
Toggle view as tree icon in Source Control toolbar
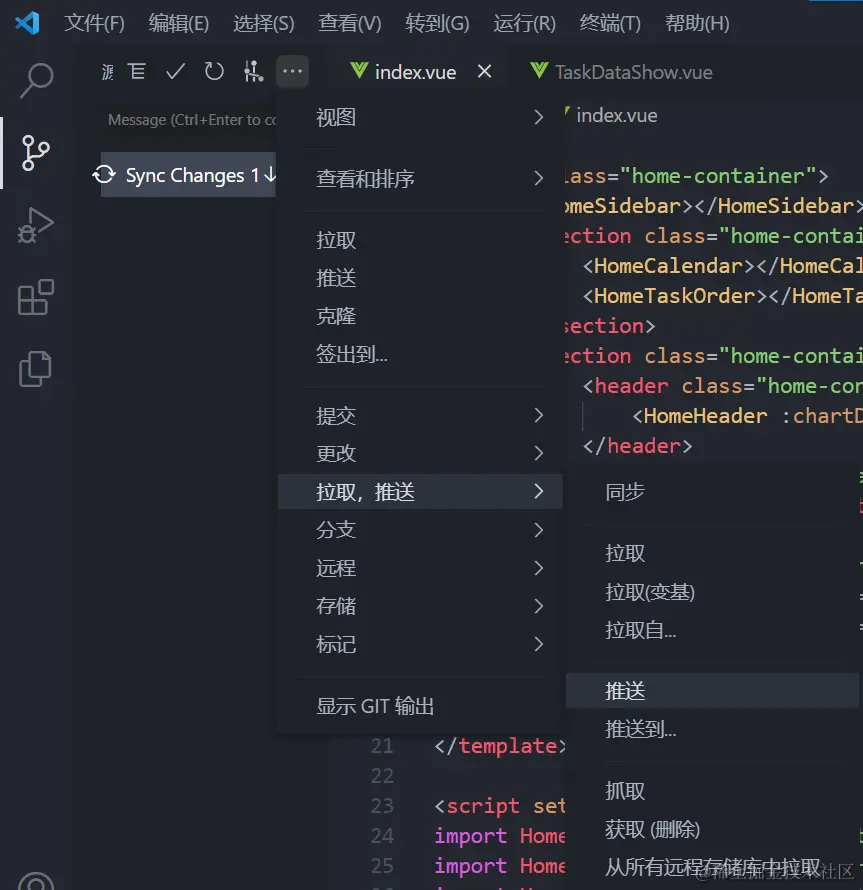click(x=137, y=72)
